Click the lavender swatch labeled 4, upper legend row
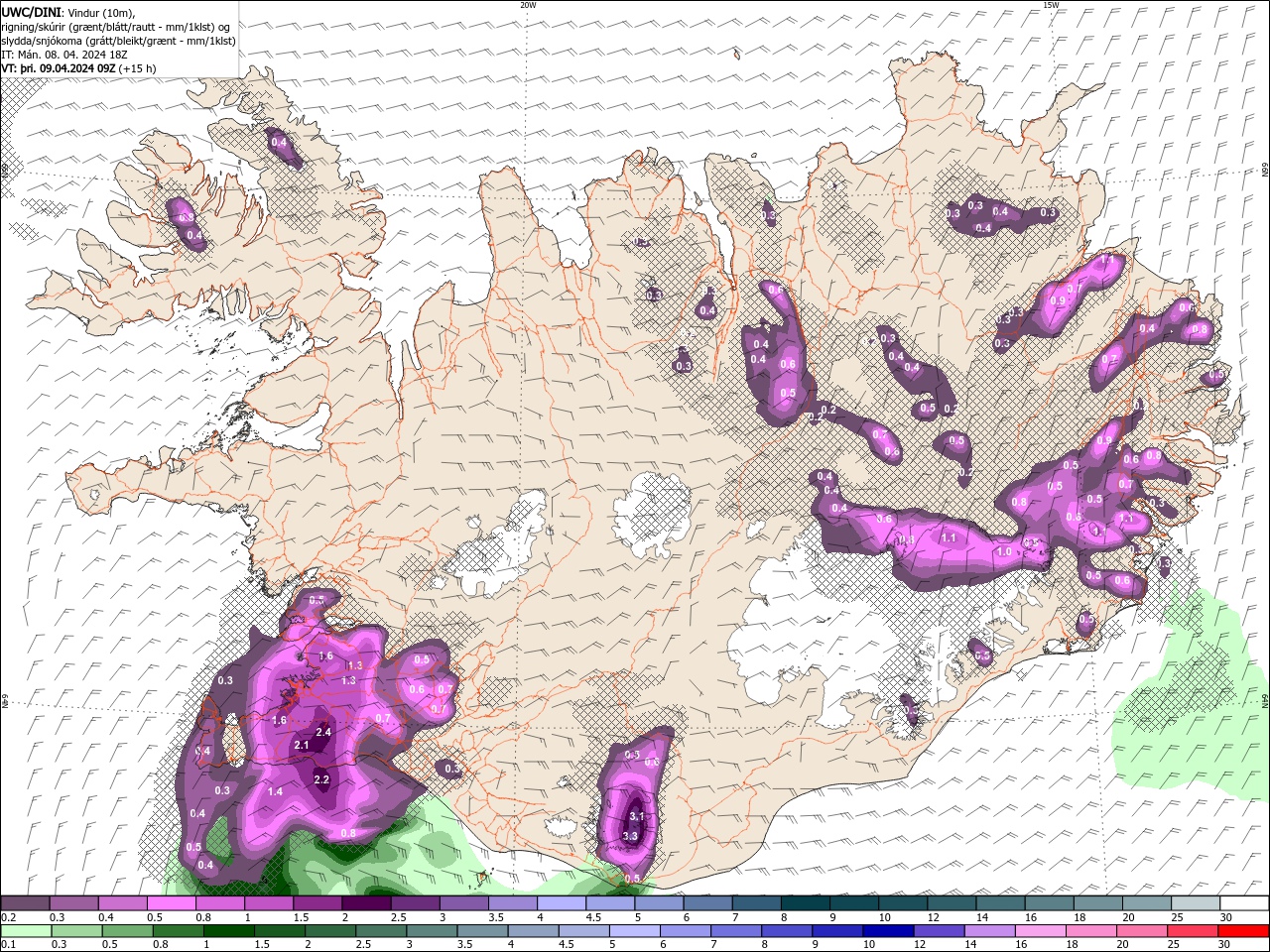 pyautogui.click(x=561, y=903)
